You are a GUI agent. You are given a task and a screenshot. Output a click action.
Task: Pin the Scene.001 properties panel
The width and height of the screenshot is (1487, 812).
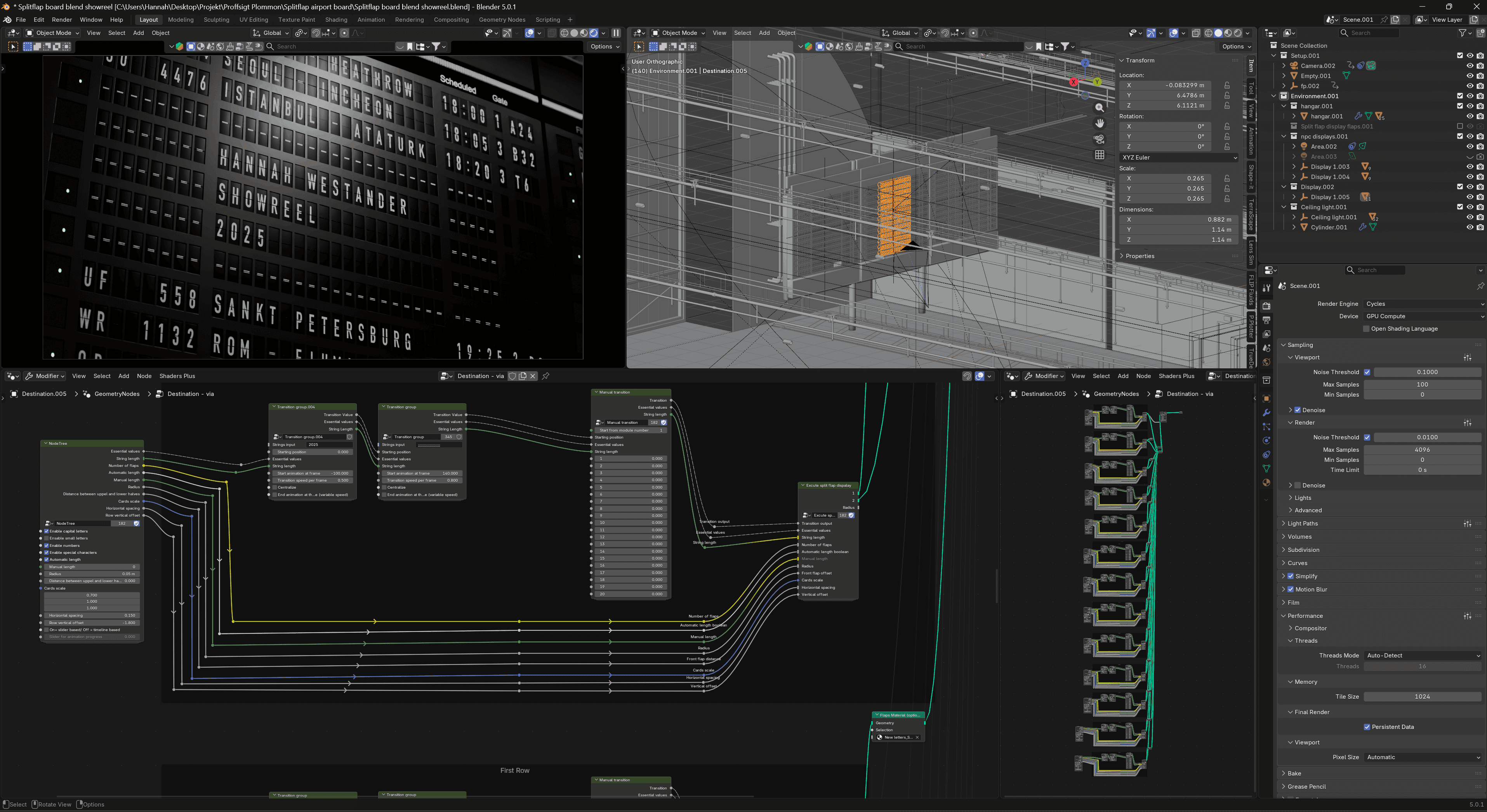[x=1480, y=286]
